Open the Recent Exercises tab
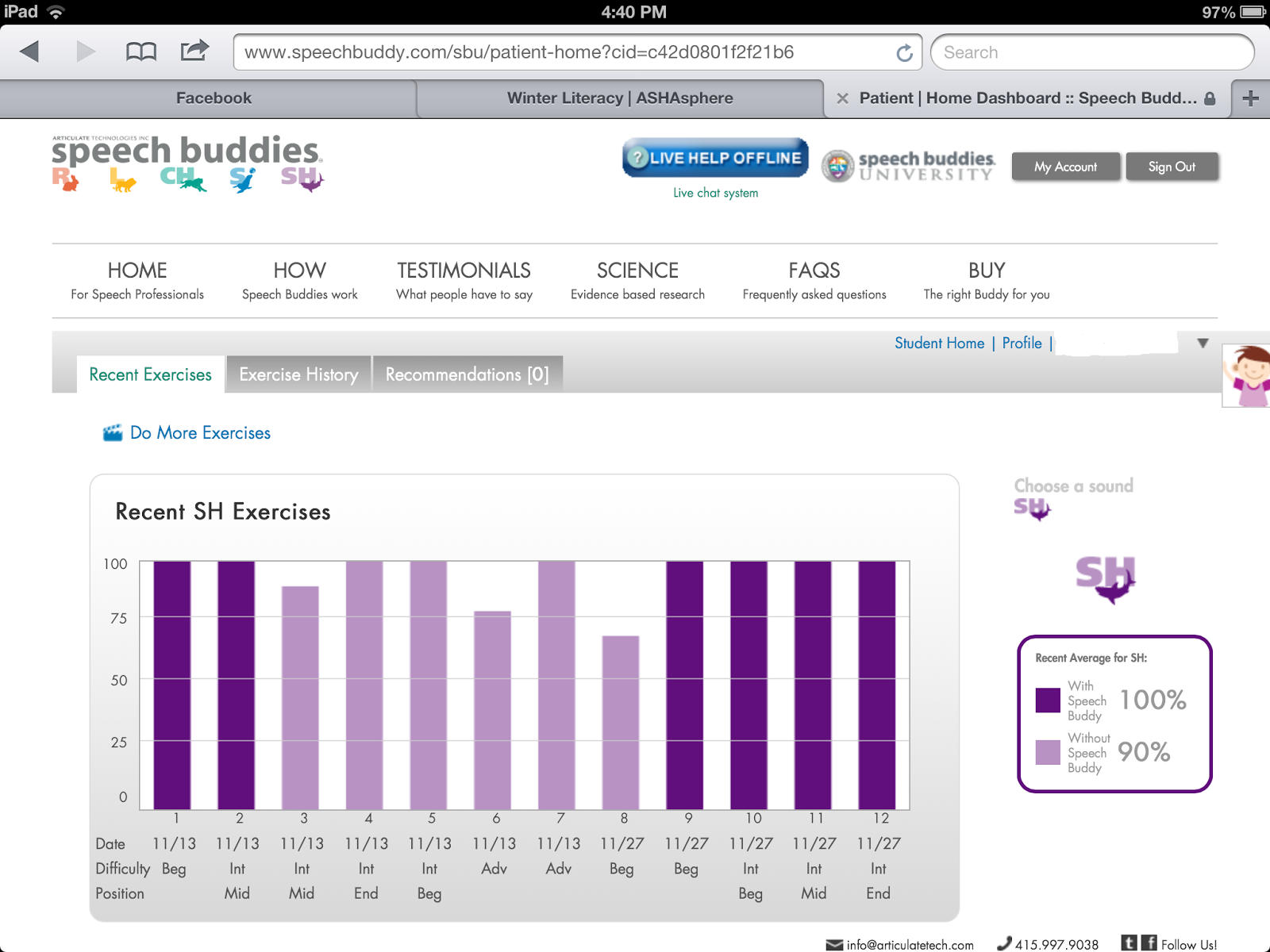 [151, 374]
